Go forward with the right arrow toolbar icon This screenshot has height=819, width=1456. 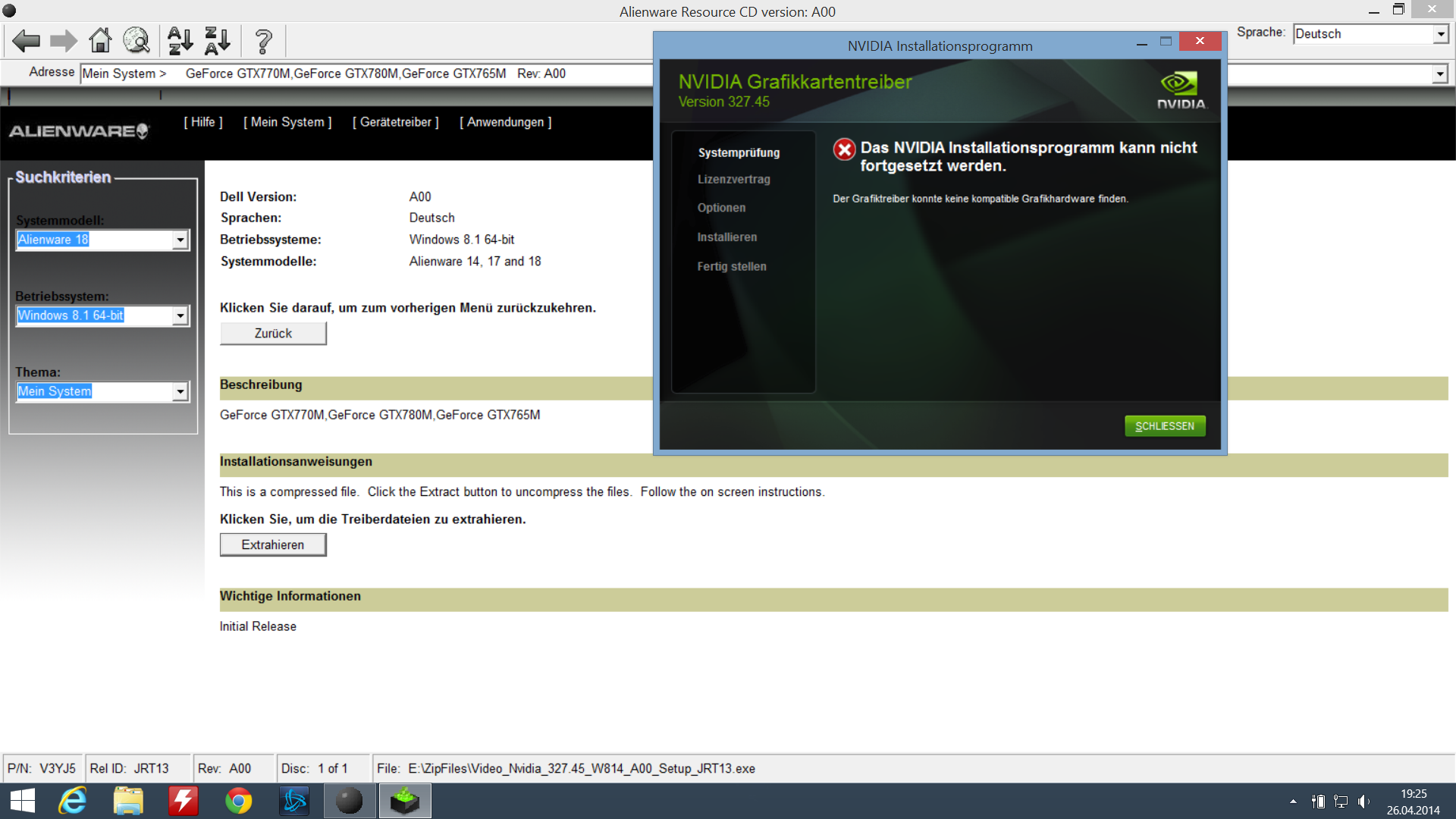point(64,41)
